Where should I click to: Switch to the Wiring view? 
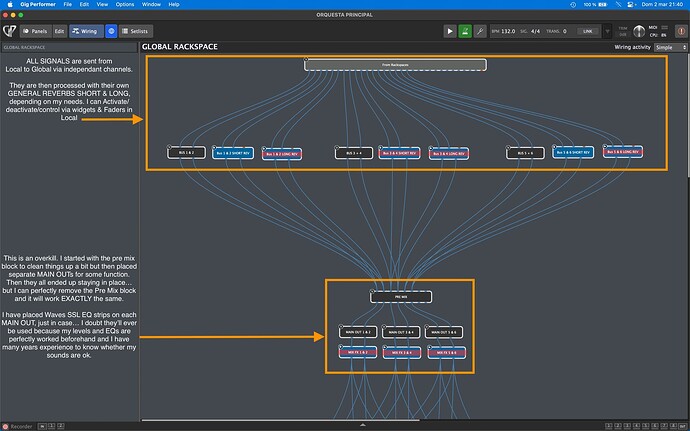[x=86, y=31]
